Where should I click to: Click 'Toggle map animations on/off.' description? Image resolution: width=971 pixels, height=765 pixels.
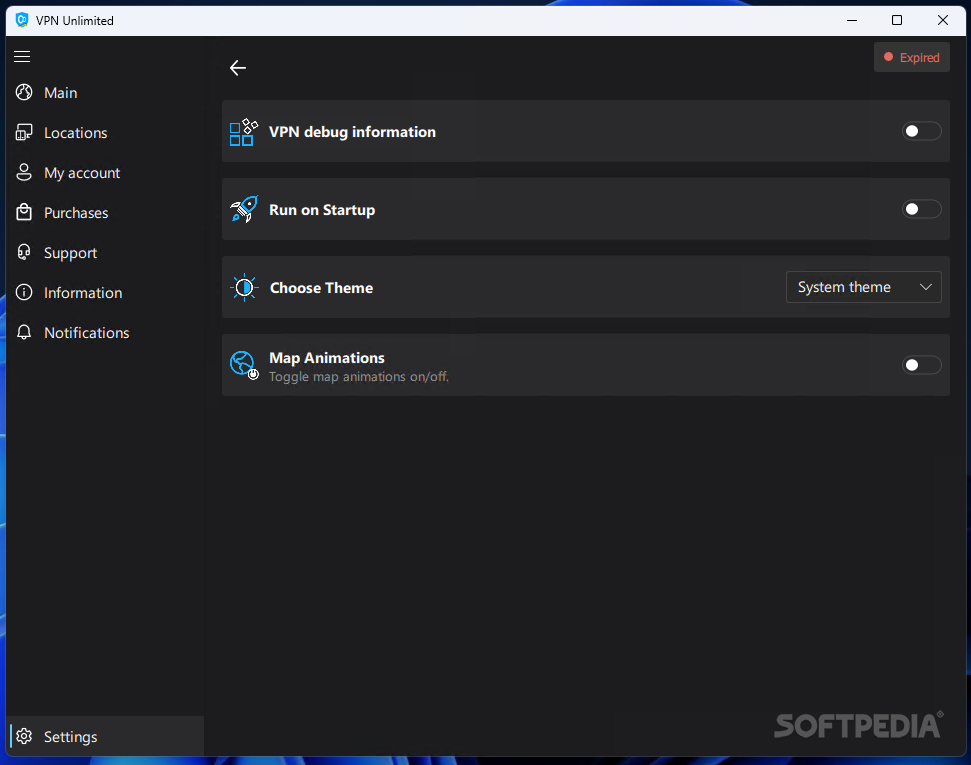(359, 377)
